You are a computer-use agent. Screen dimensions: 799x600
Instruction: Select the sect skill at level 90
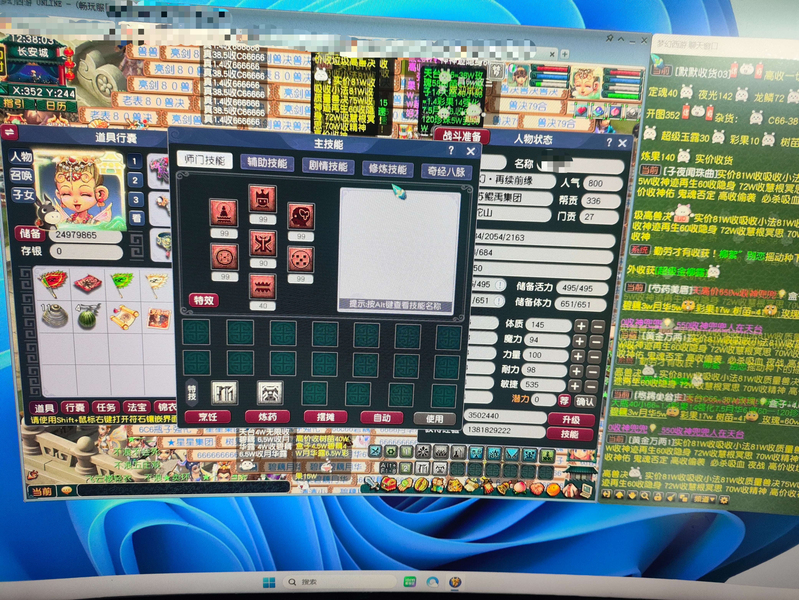[262, 243]
